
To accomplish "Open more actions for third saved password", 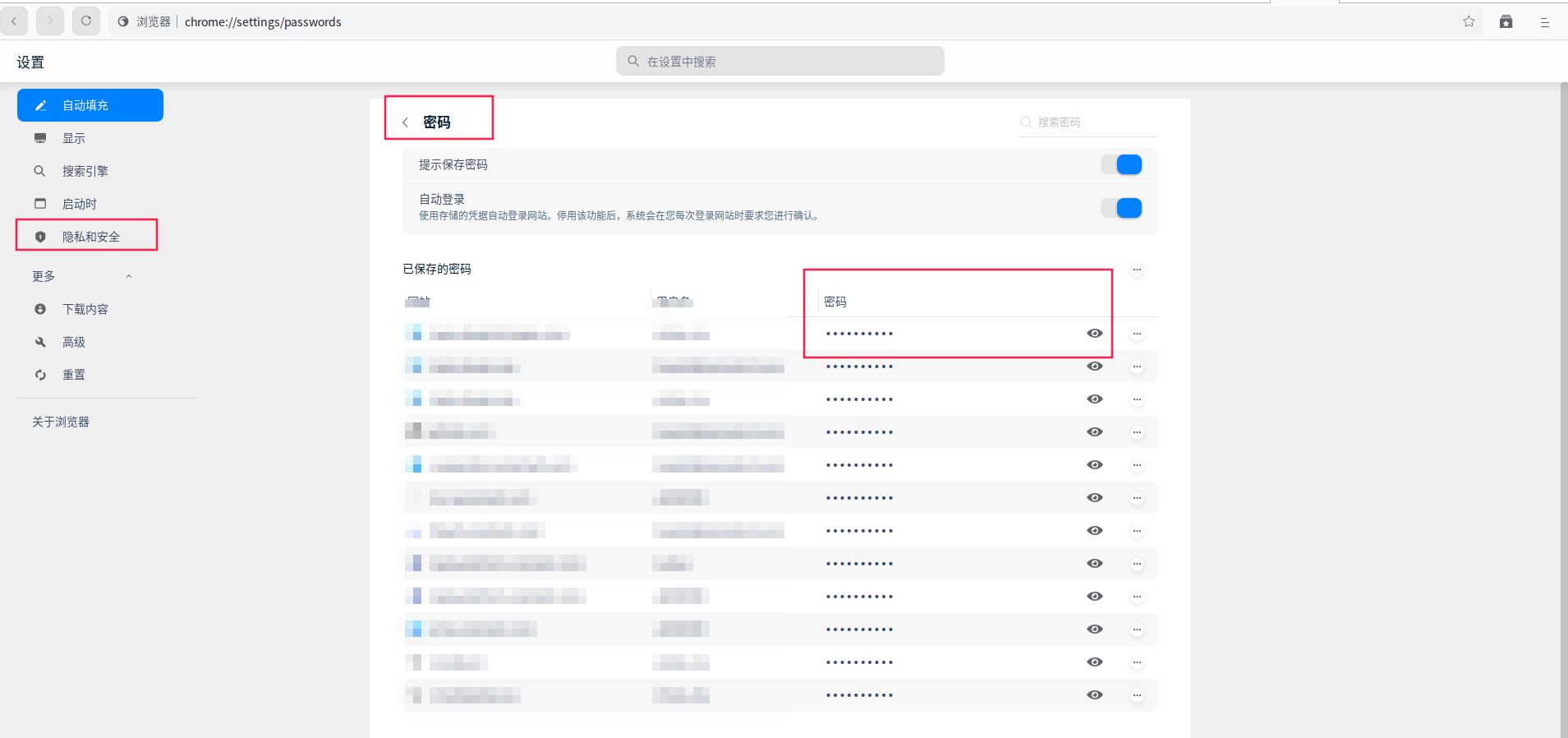I will click(x=1137, y=399).
